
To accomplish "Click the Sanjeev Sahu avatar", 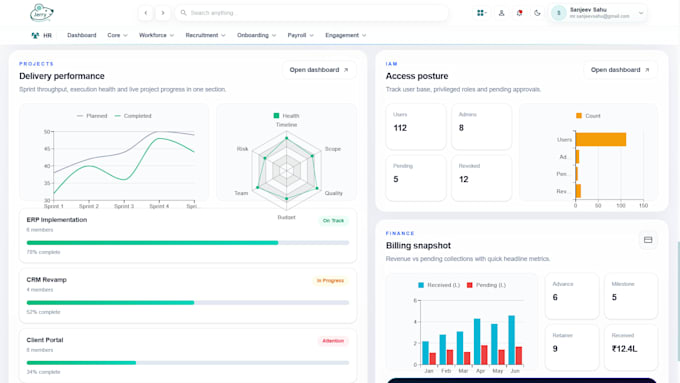I will [x=559, y=13].
